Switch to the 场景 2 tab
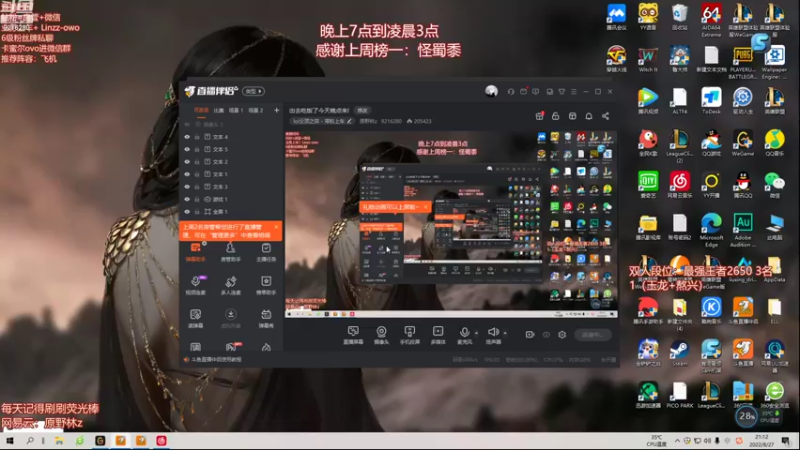The height and width of the screenshot is (450, 800). pos(256,110)
